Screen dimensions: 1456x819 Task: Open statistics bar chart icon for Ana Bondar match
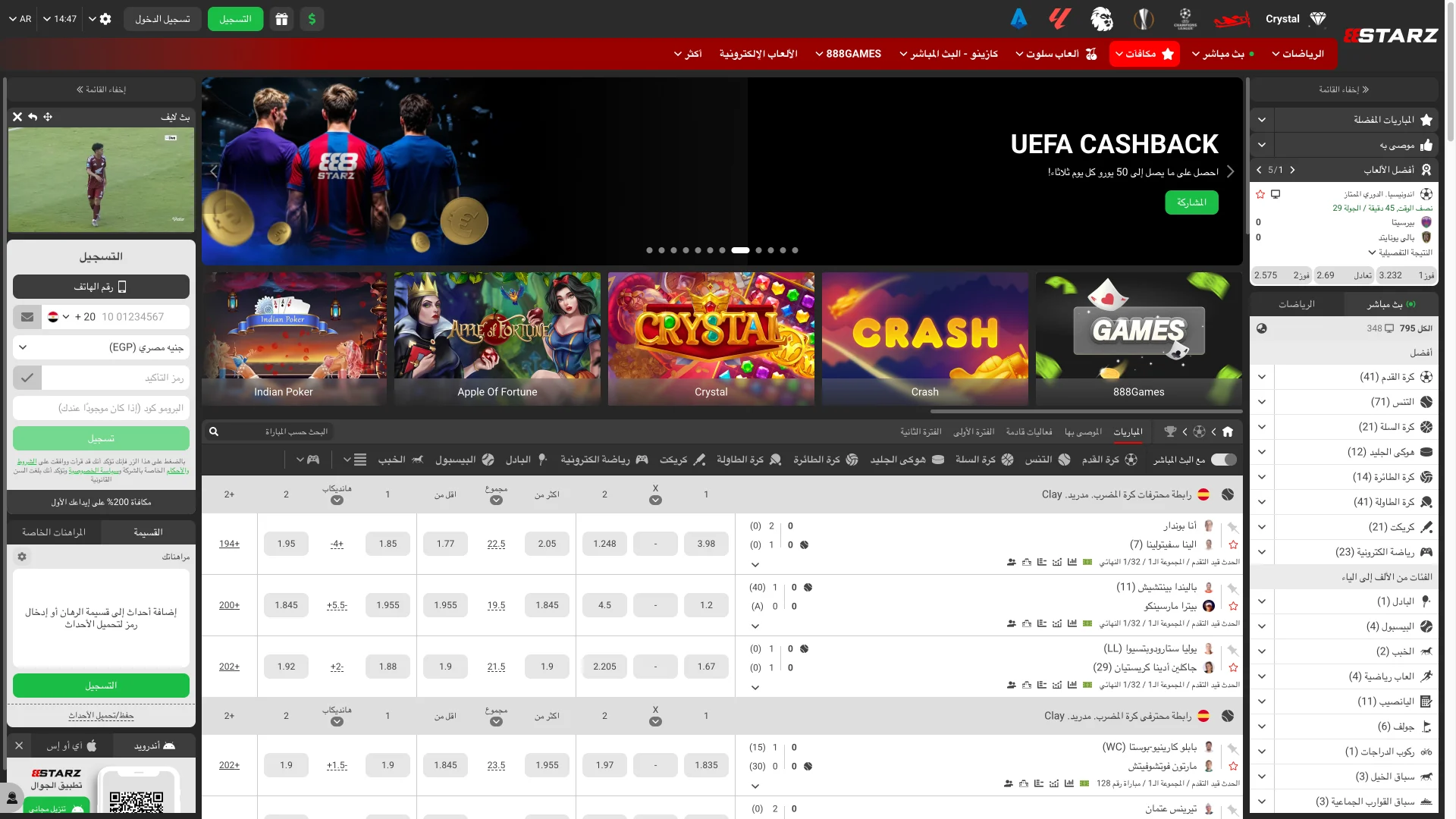point(1072,562)
